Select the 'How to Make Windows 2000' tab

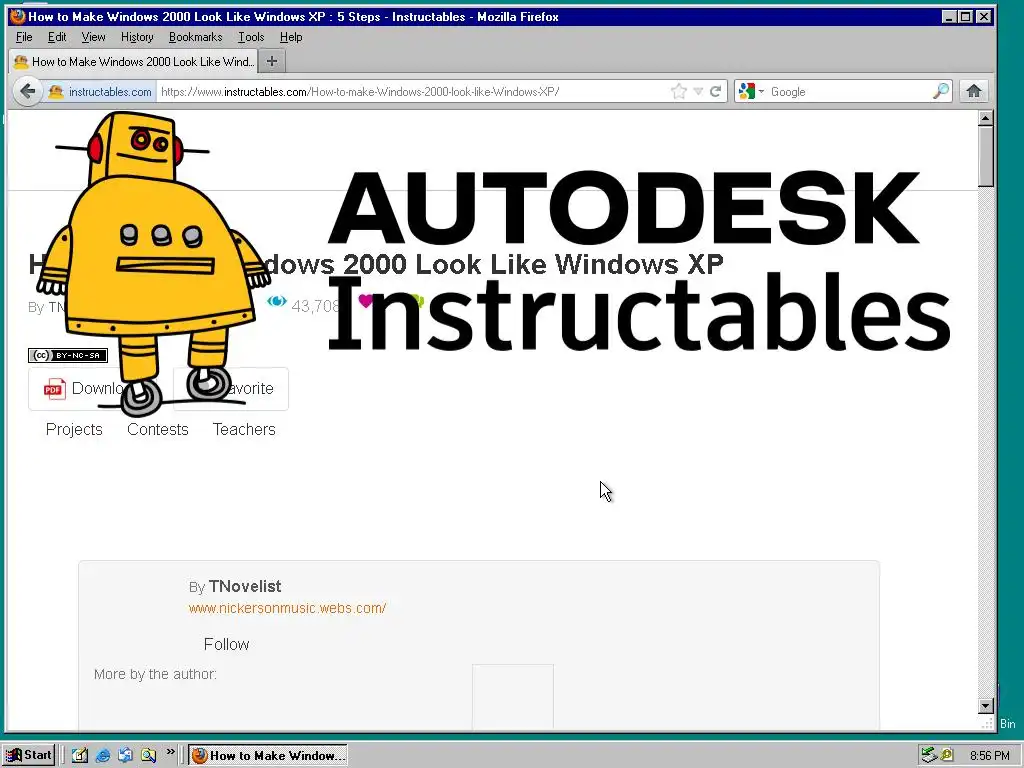pos(133,61)
